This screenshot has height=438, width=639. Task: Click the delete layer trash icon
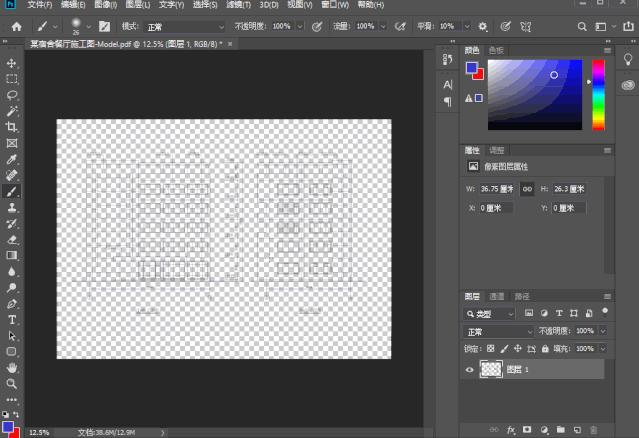click(x=594, y=429)
